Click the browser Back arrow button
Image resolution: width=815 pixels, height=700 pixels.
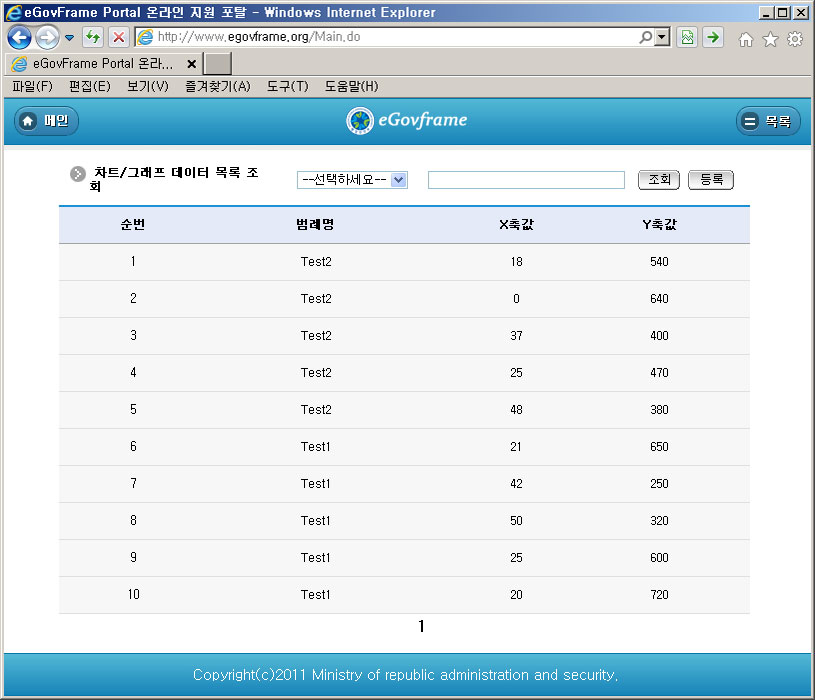click(x=19, y=38)
